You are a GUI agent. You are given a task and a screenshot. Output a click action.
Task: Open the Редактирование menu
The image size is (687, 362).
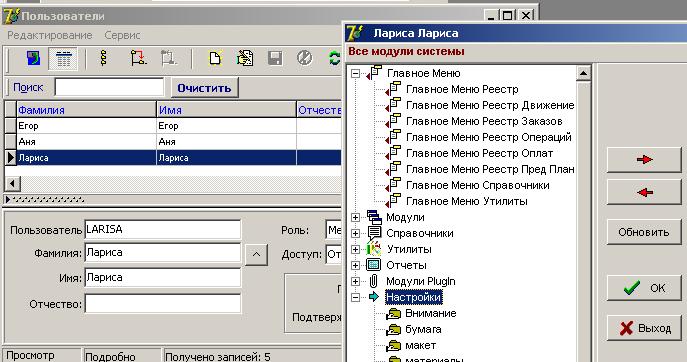50,35
